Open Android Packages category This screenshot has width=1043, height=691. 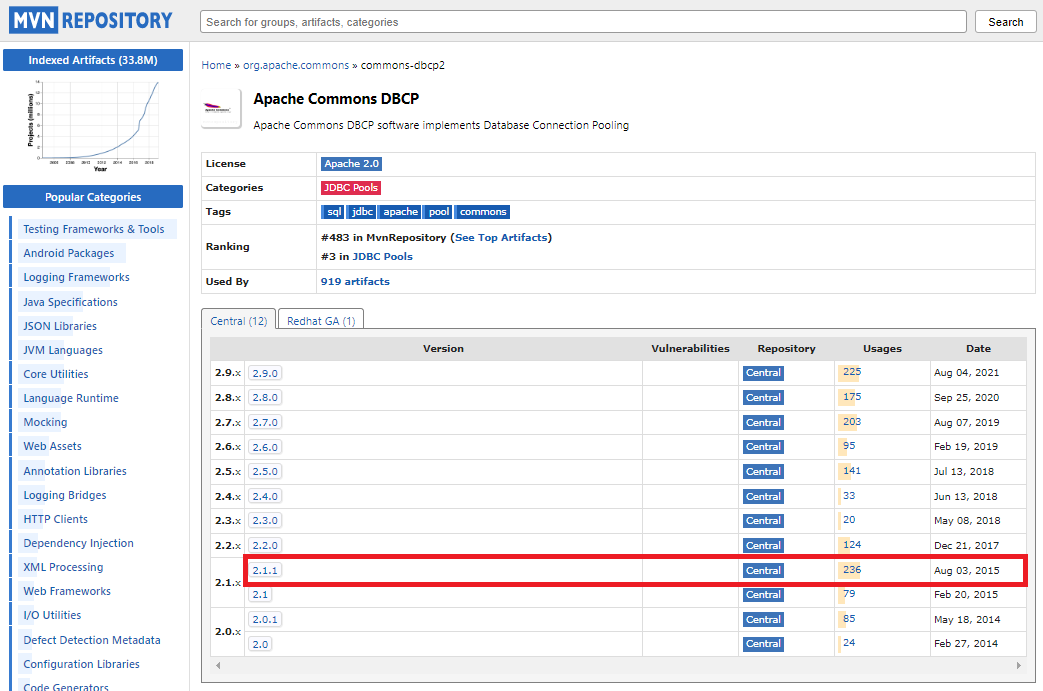(x=69, y=253)
